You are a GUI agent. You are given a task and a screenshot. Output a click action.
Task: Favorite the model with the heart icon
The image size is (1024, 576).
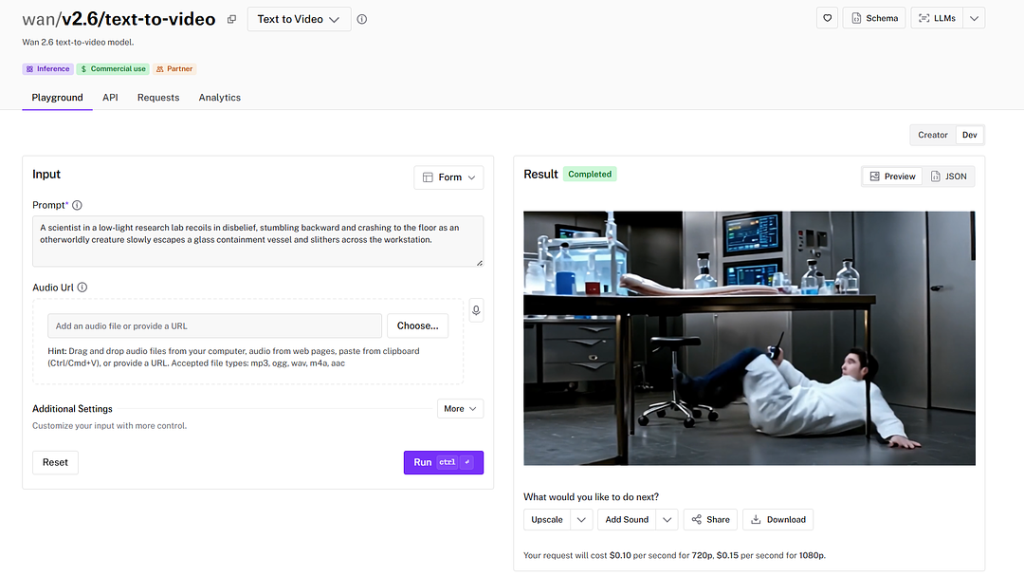coord(827,18)
